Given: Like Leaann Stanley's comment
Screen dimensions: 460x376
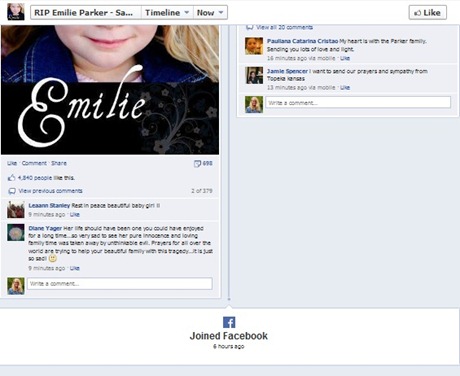Looking at the screenshot, I should [x=75, y=214].
